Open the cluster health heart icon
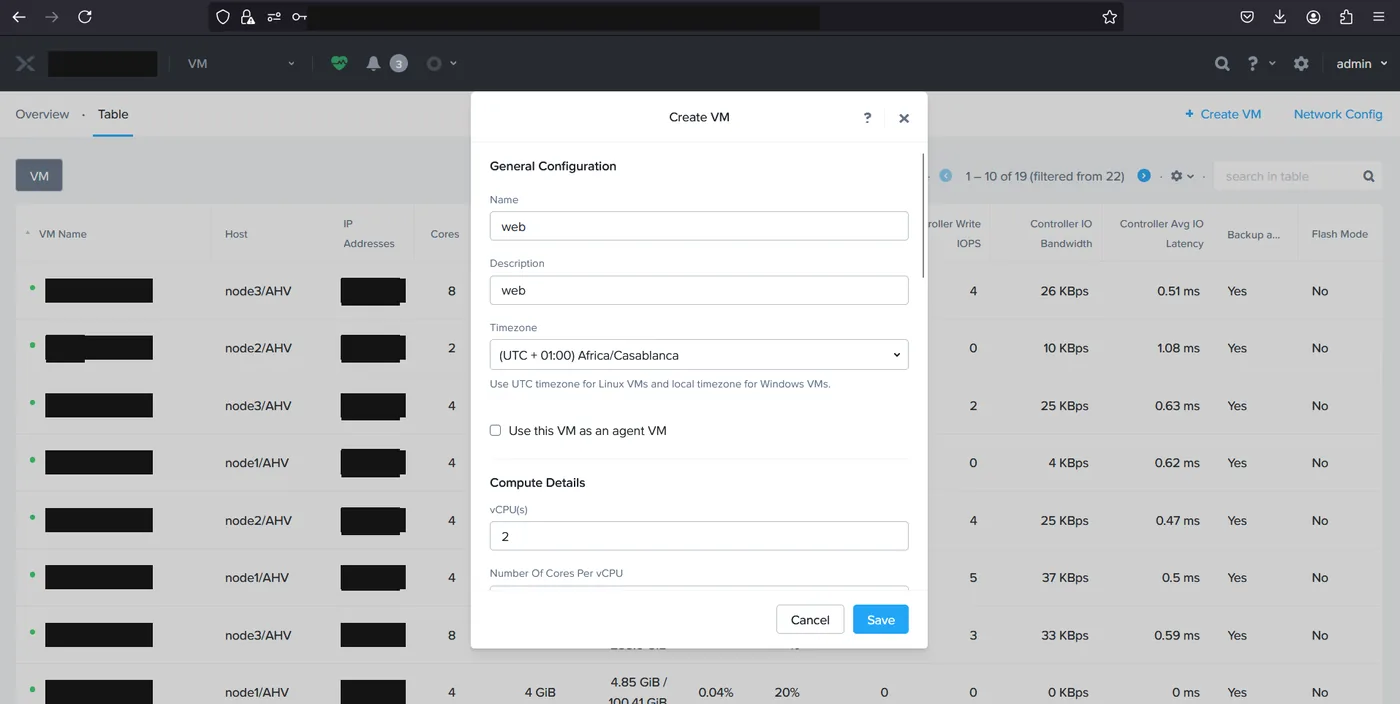This screenshot has height=704, width=1400. pyautogui.click(x=339, y=63)
